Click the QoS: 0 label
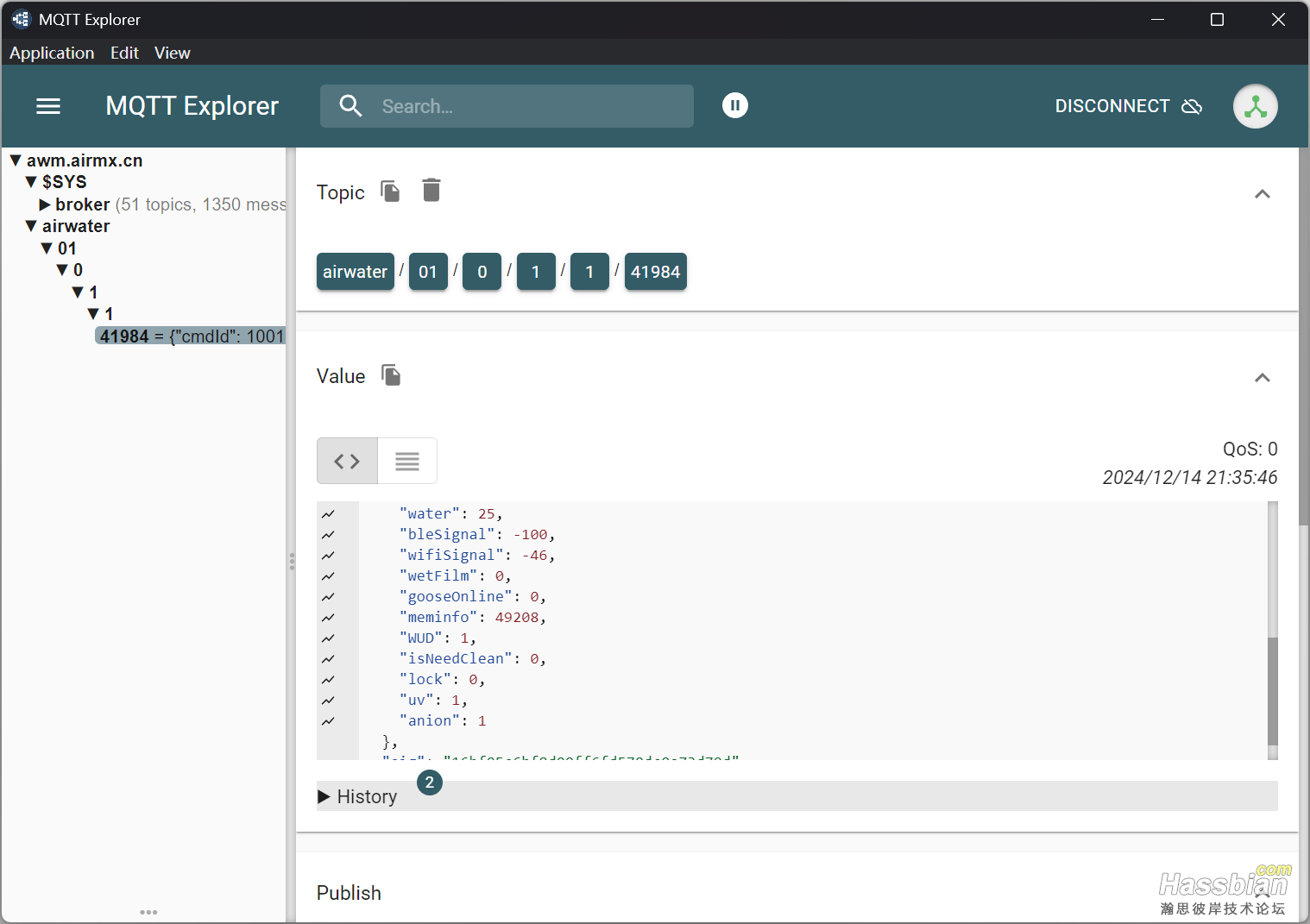 [x=1250, y=449]
